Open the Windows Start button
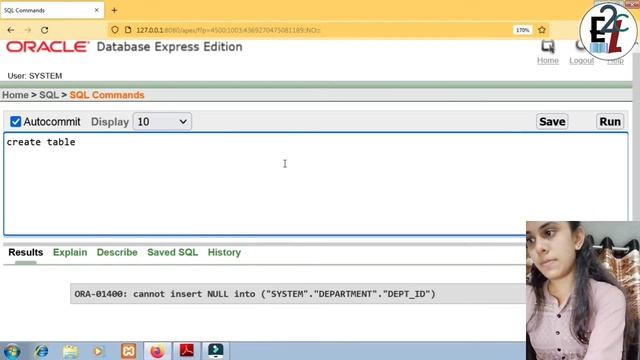 click(x=11, y=351)
